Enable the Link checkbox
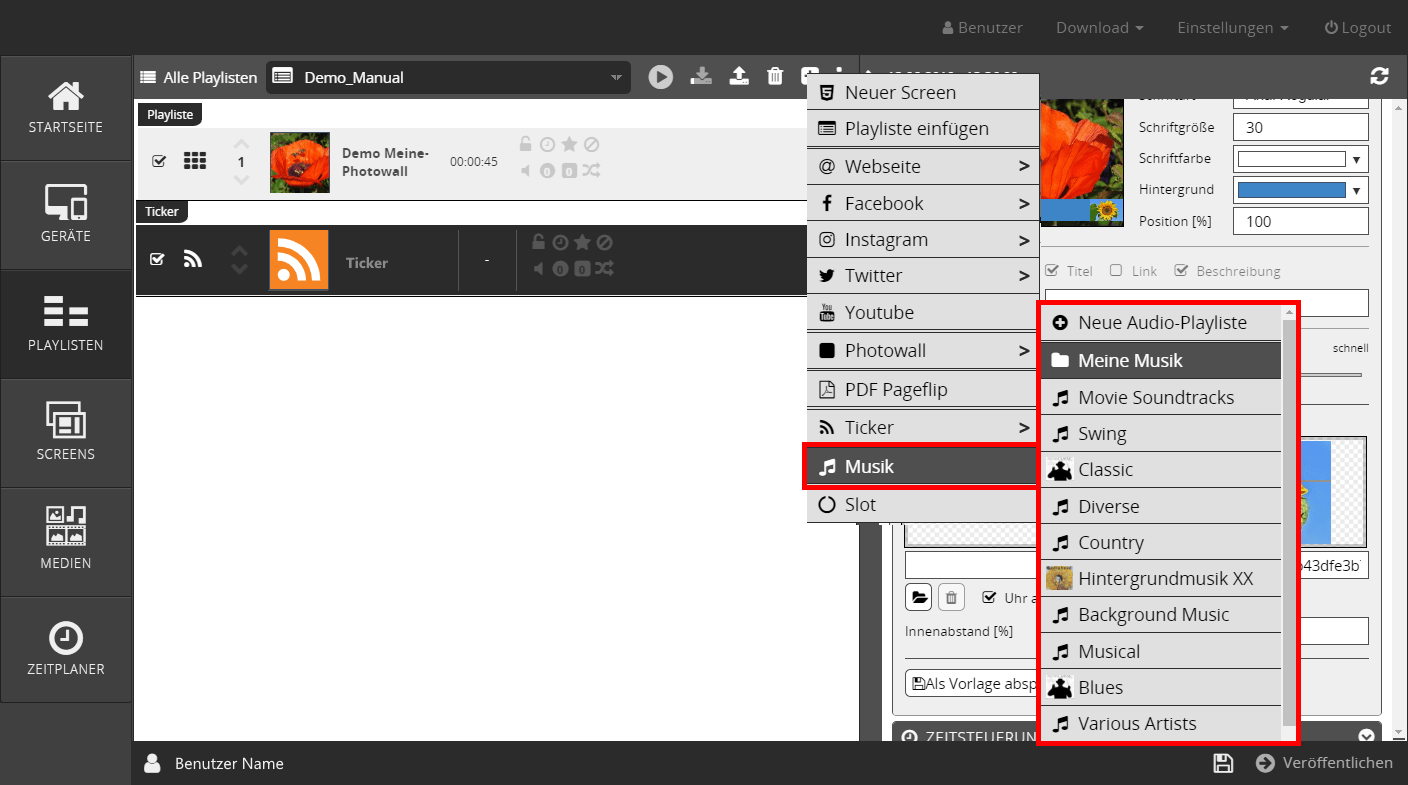This screenshot has width=1408, height=785. tap(1116, 271)
